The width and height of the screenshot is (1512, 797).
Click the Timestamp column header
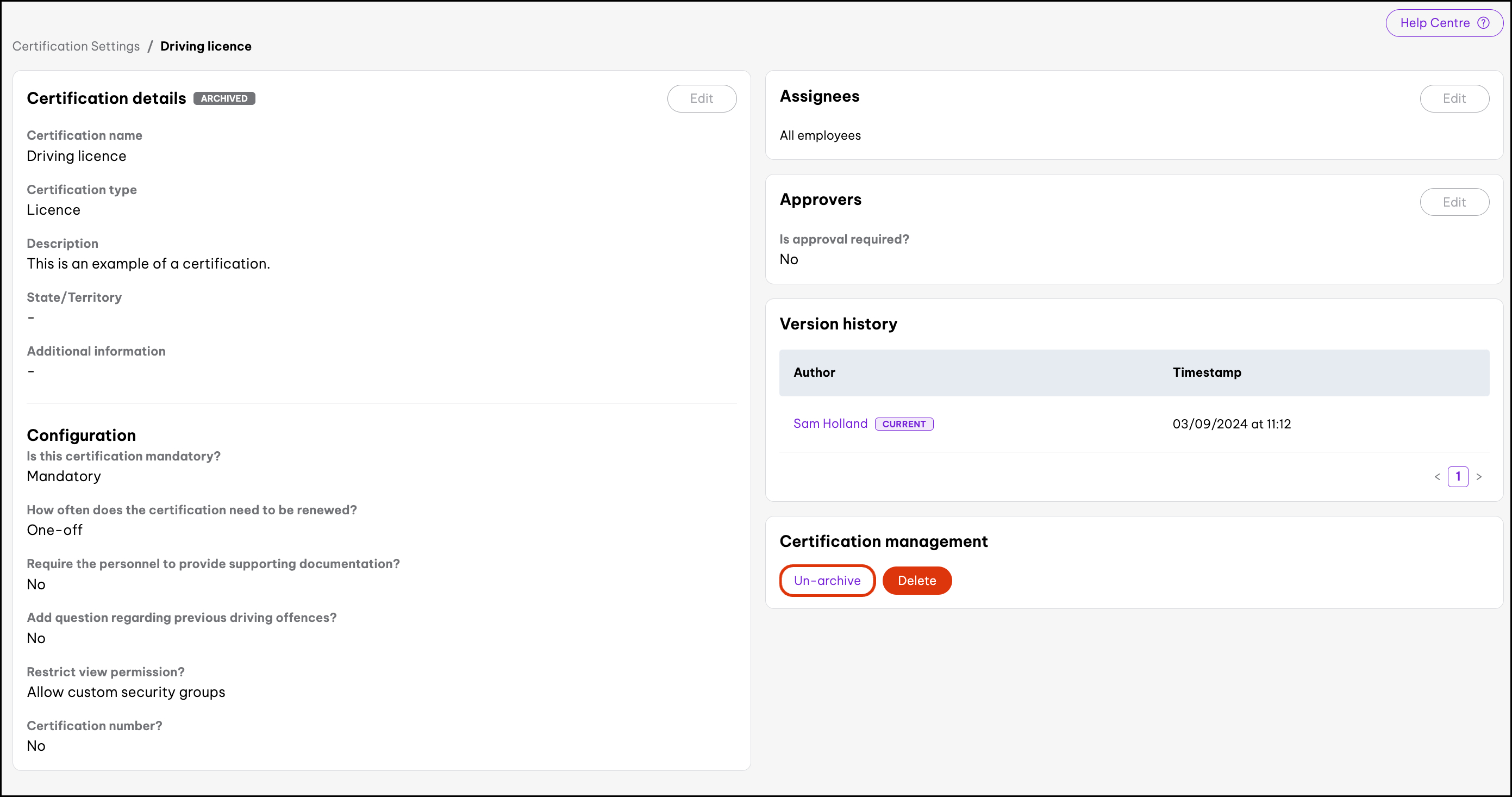tap(1206, 372)
